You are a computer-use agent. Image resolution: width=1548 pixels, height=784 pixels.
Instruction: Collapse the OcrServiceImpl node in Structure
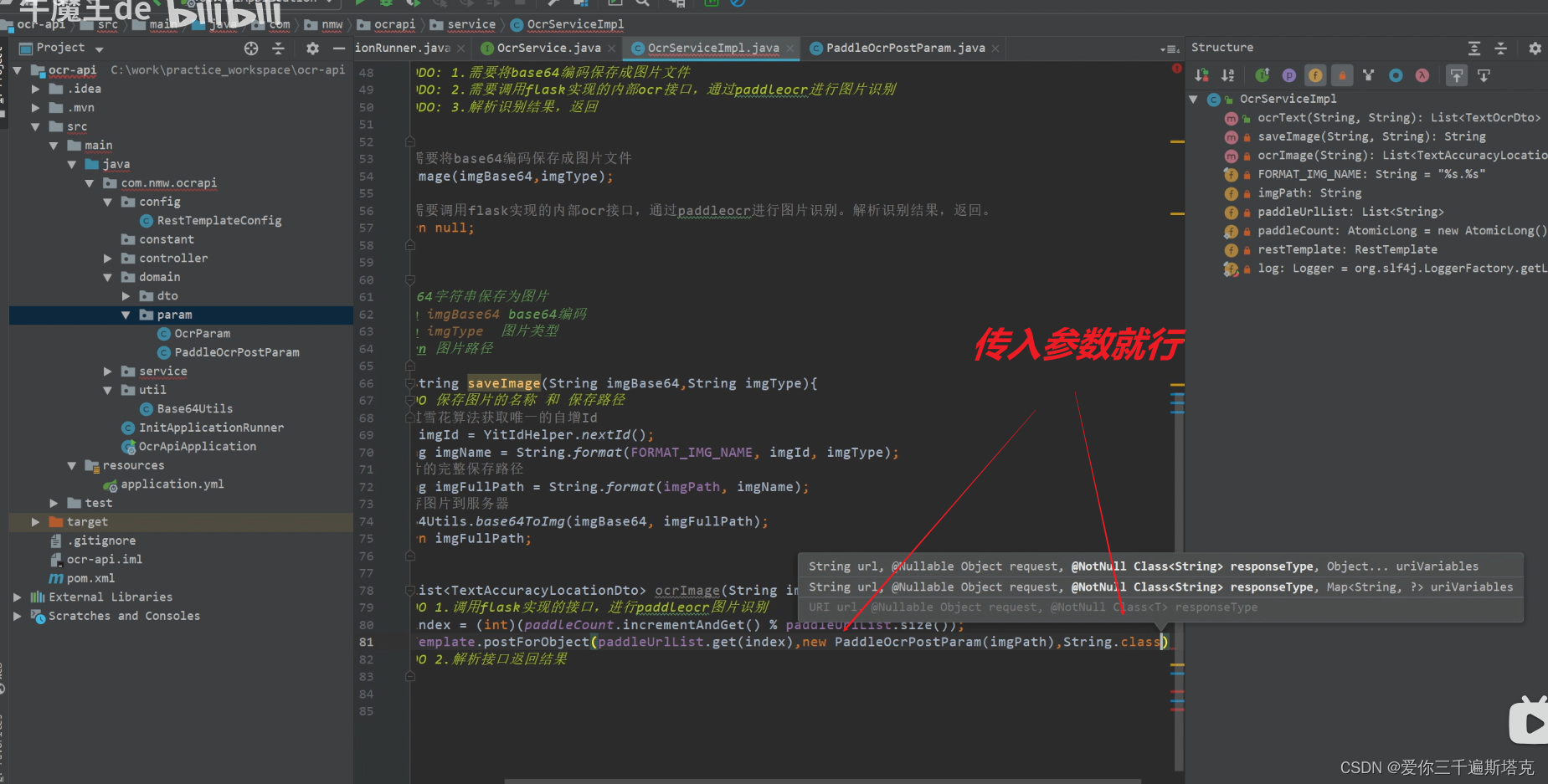1194,99
